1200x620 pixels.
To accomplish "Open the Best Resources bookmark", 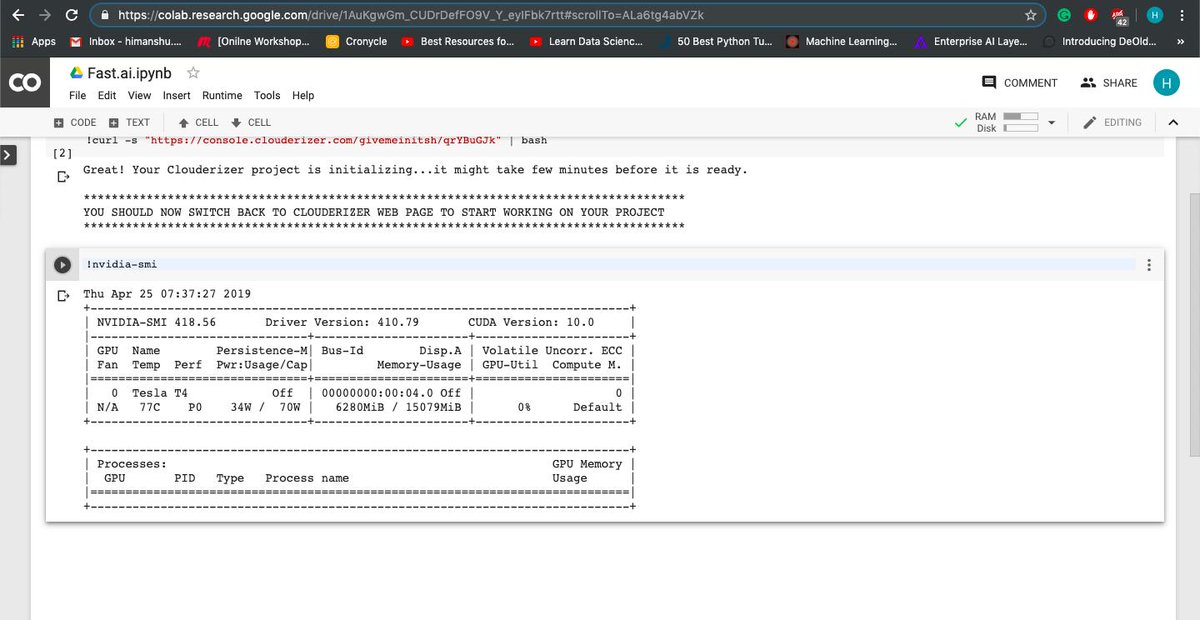I will [x=458, y=42].
